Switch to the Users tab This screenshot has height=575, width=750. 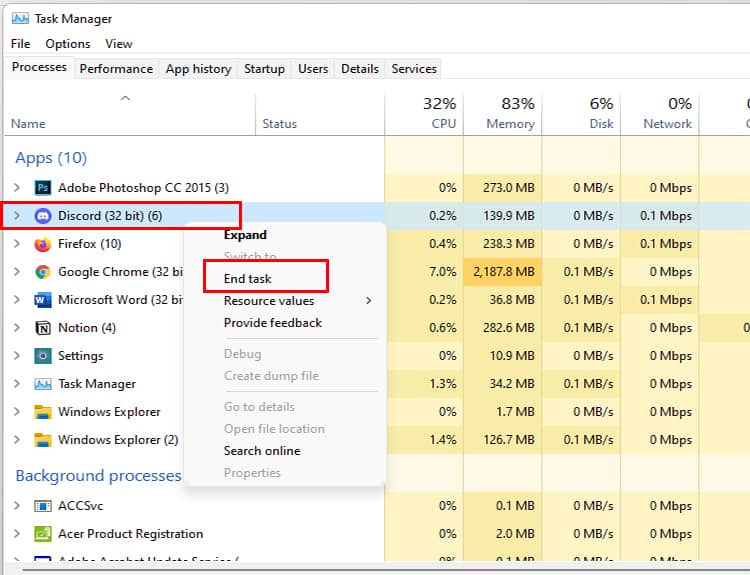coord(313,69)
